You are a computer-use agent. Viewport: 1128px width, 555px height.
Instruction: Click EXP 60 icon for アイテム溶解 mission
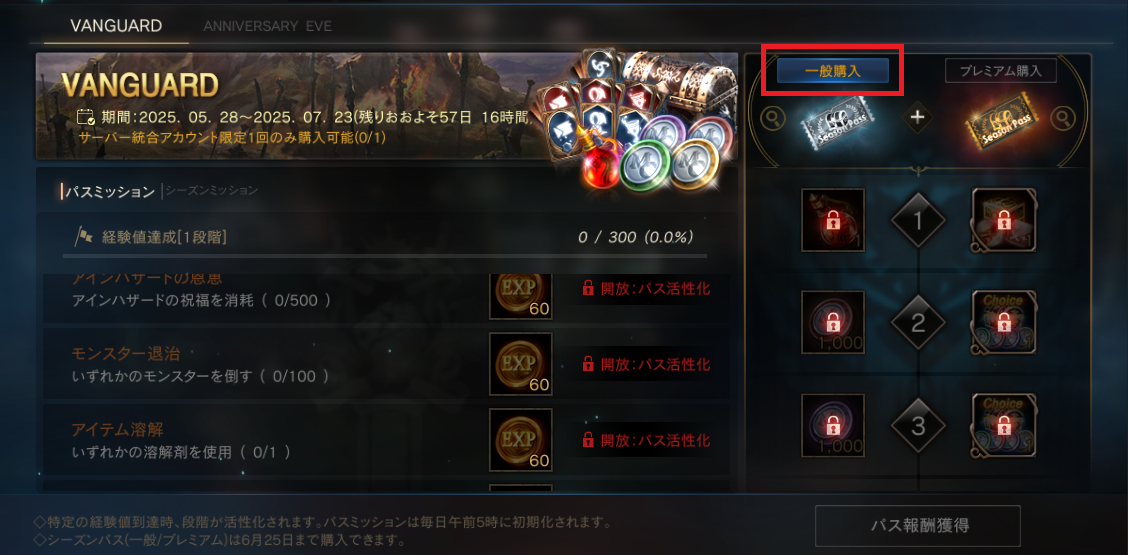click(x=521, y=440)
